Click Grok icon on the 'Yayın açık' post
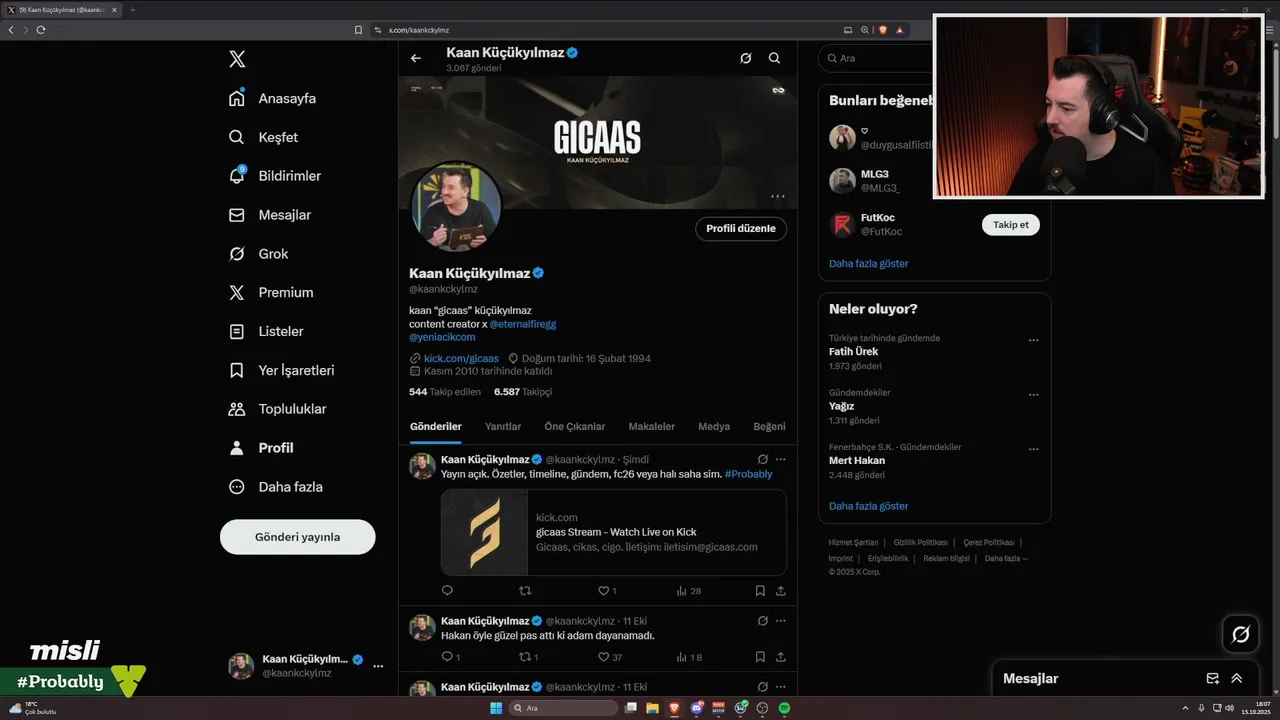Image resolution: width=1280 pixels, height=720 pixels. pyautogui.click(x=762, y=459)
